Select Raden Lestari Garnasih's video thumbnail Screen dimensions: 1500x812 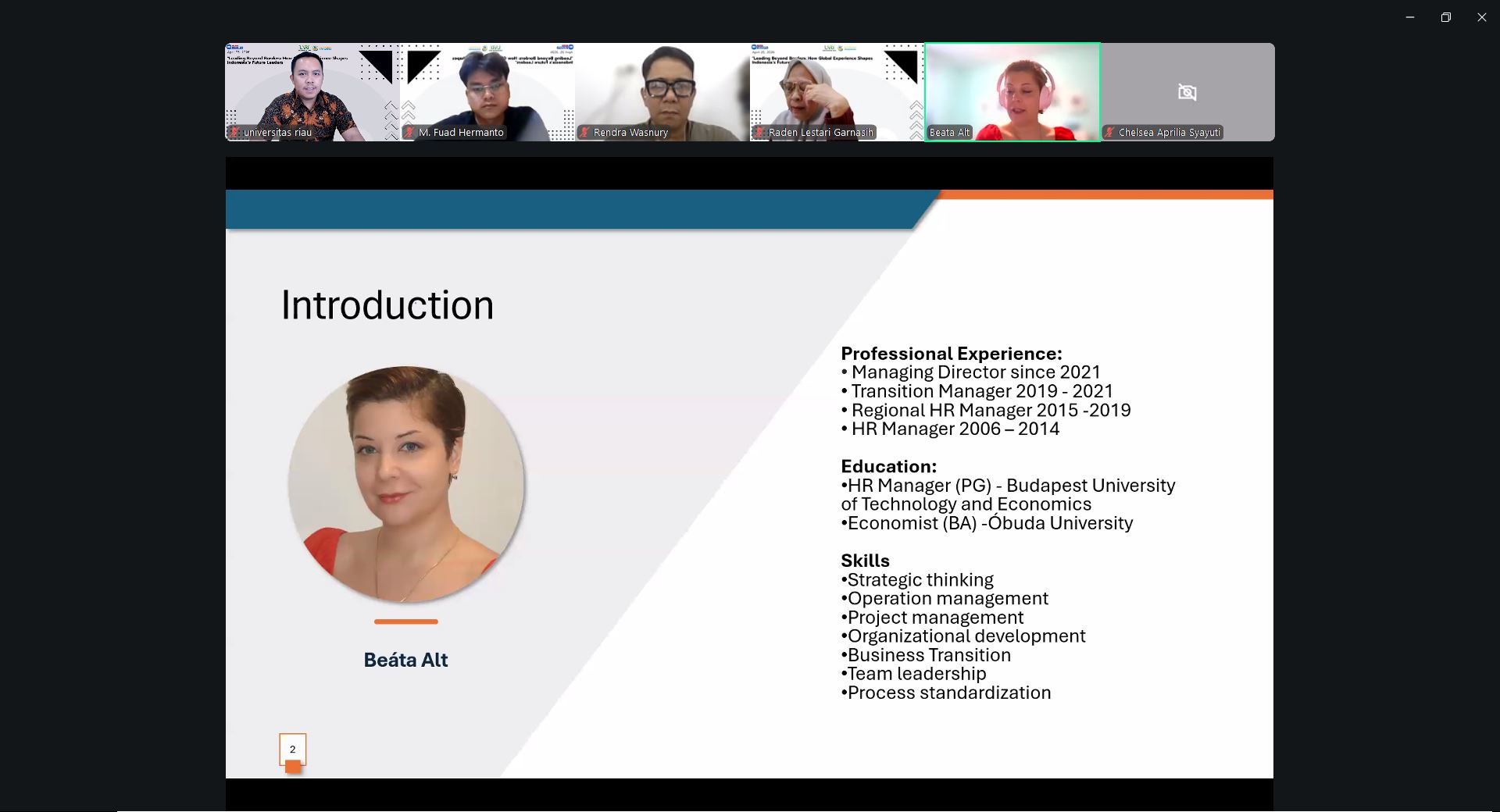pyautogui.click(x=837, y=92)
